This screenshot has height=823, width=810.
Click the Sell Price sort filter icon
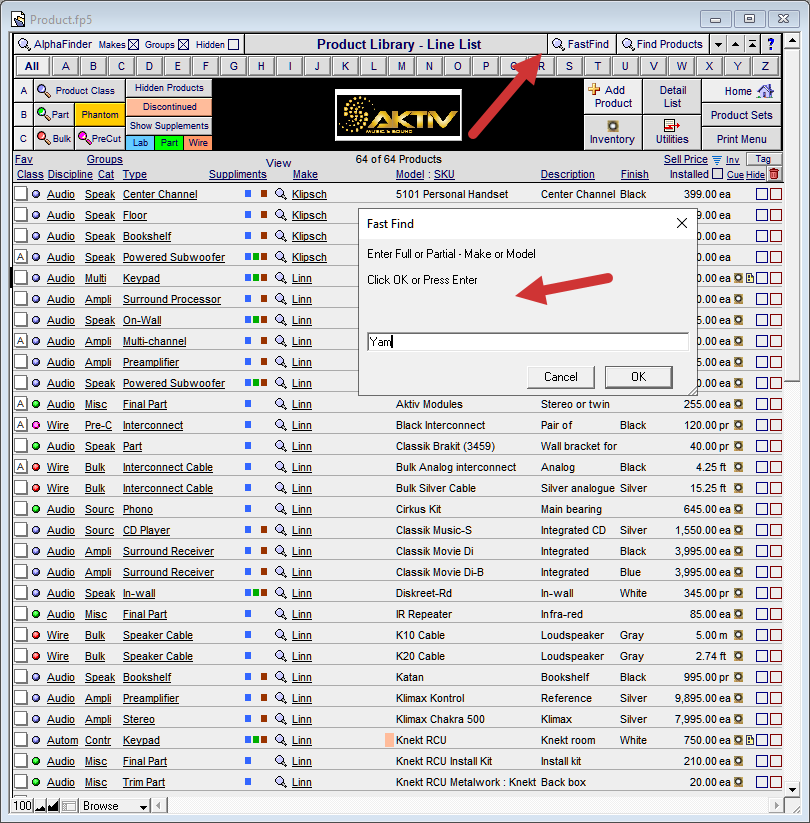pyautogui.click(x=717, y=160)
